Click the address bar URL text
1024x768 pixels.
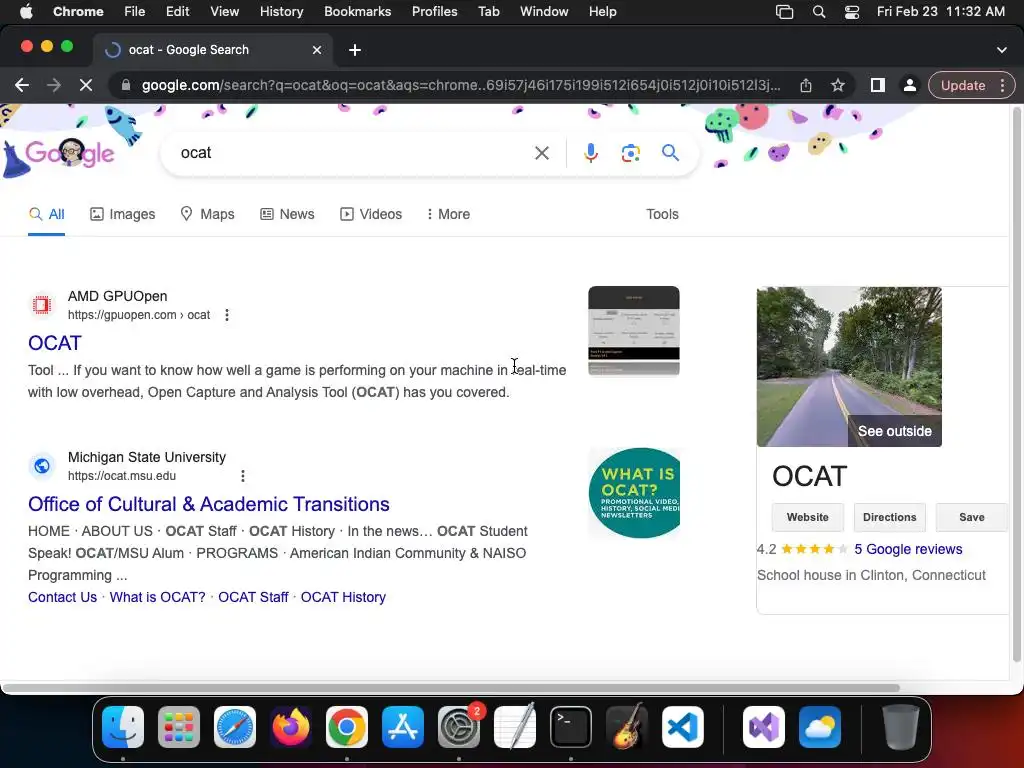click(461, 86)
